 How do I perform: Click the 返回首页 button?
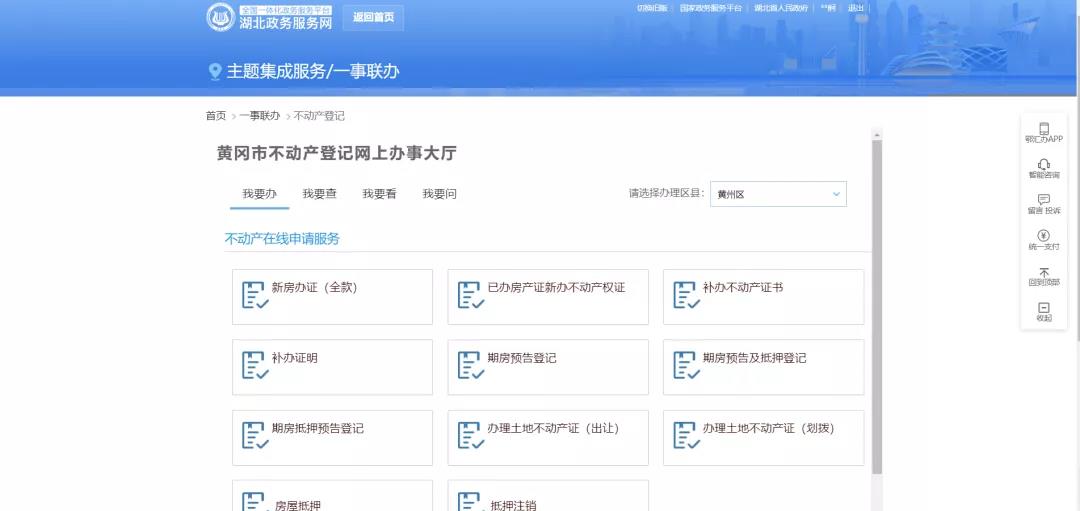pyautogui.click(x=374, y=17)
